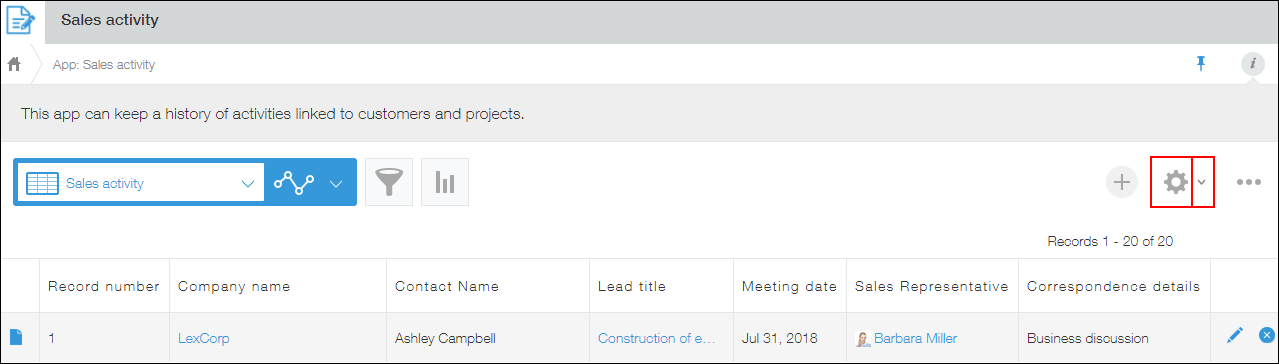Click the Meeting date column header
The image size is (1279, 364).
(x=789, y=286)
